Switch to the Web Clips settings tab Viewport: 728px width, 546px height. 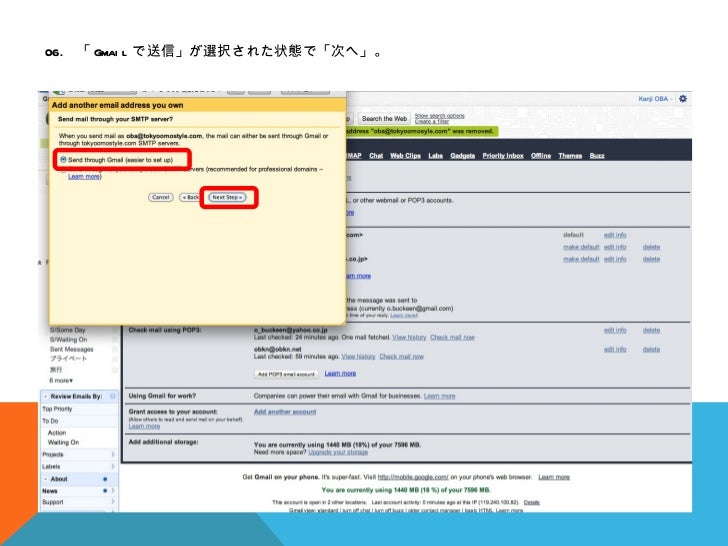405,156
